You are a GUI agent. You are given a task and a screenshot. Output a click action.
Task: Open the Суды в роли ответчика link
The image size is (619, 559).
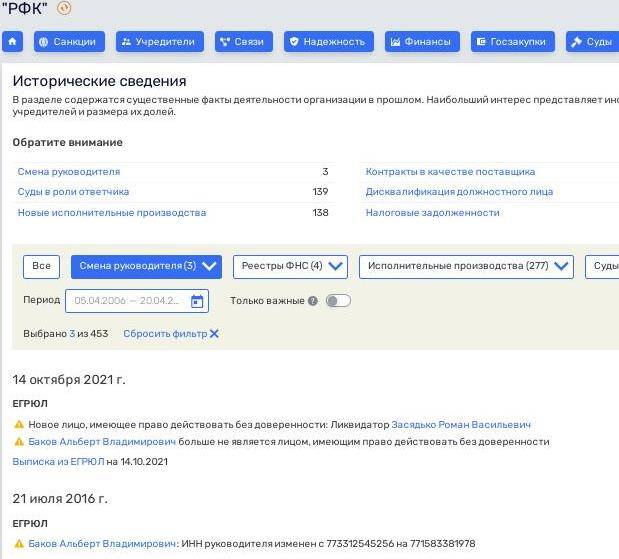click(73, 192)
